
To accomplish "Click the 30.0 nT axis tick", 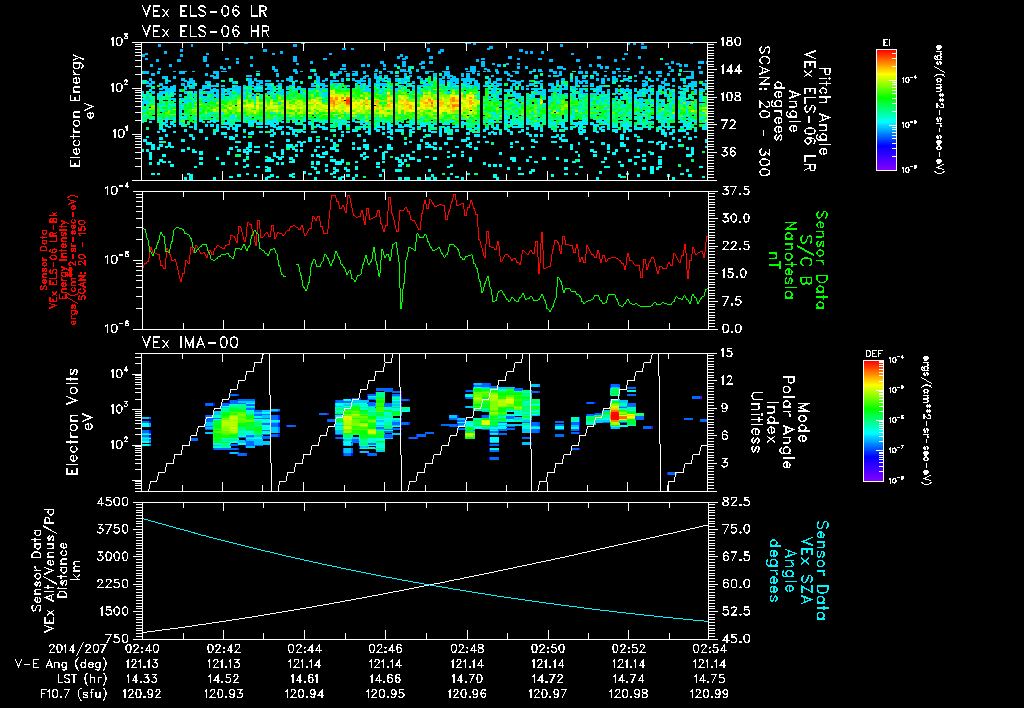I will point(735,218).
